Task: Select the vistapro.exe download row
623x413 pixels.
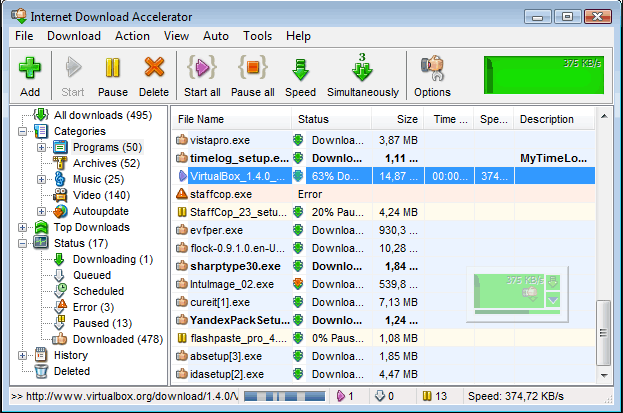Action: [x=384, y=140]
